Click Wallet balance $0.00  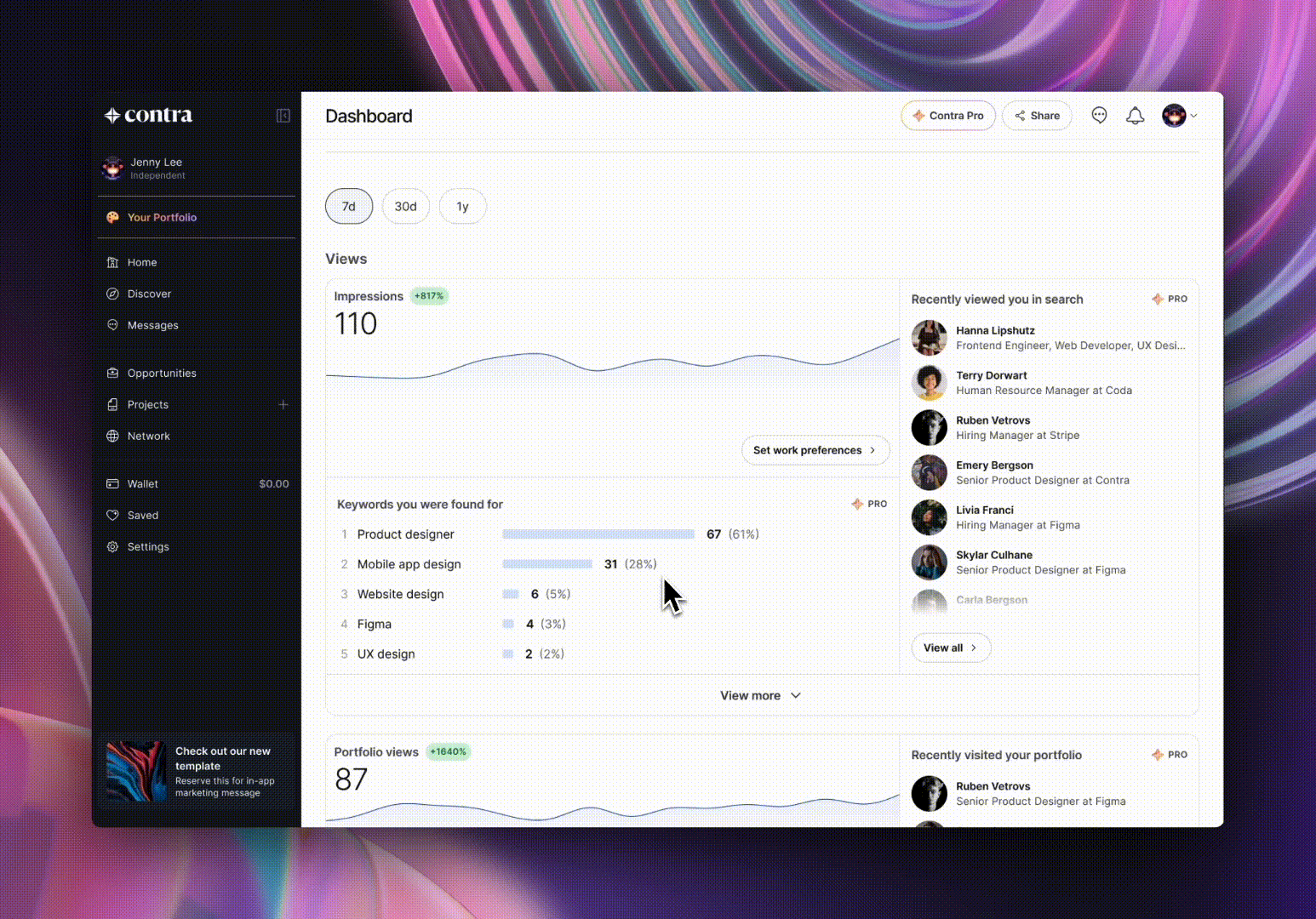[274, 484]
